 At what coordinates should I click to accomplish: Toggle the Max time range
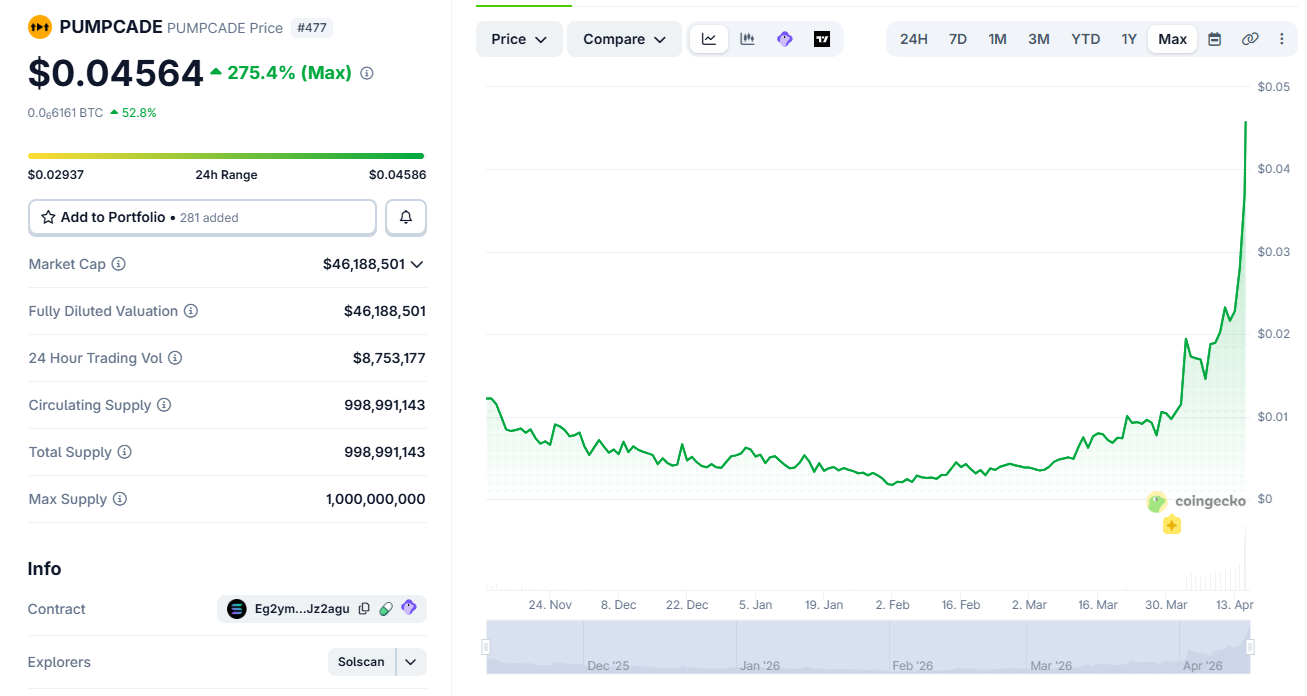point(1171,38)
